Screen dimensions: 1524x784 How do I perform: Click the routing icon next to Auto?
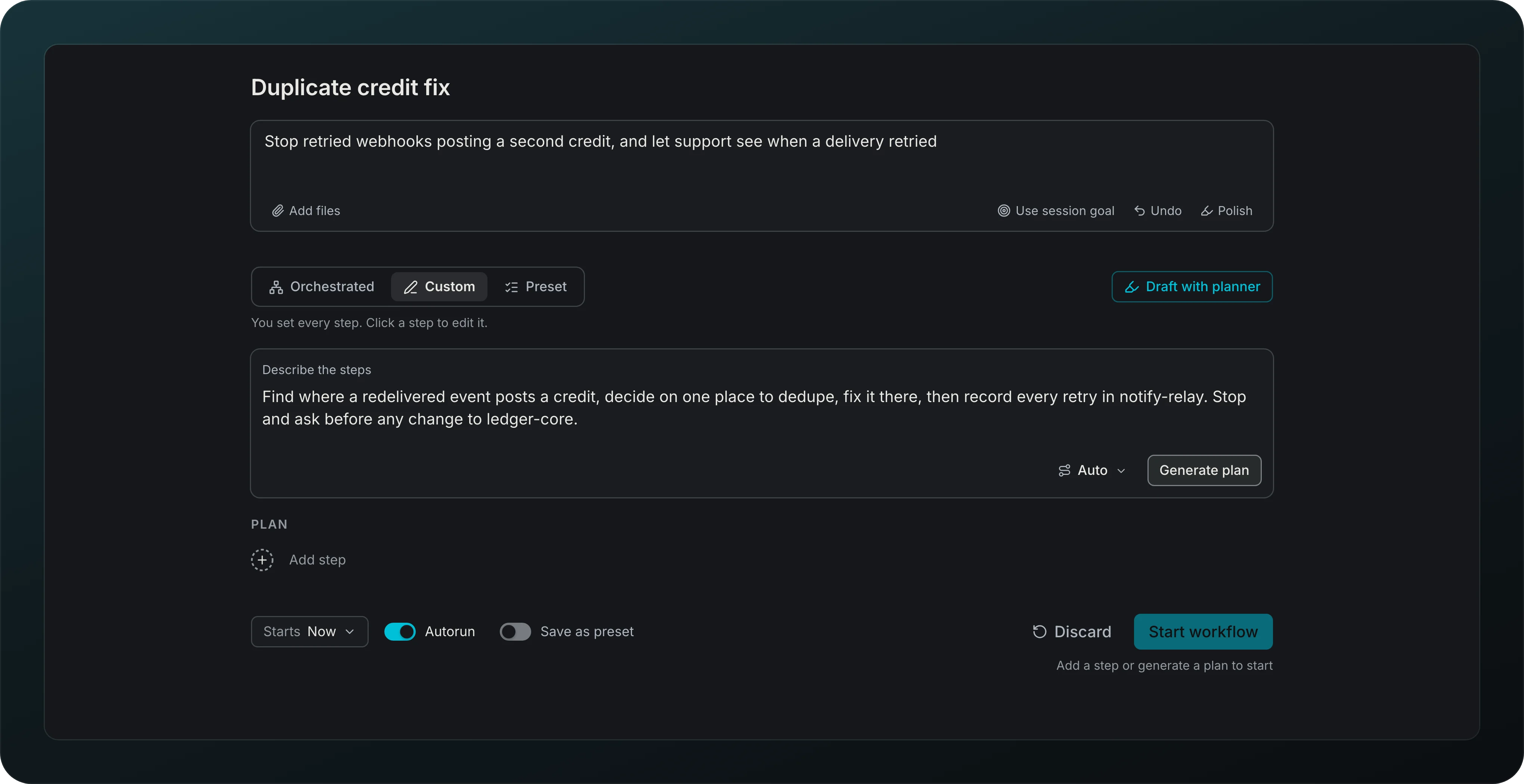[1064, 471]
